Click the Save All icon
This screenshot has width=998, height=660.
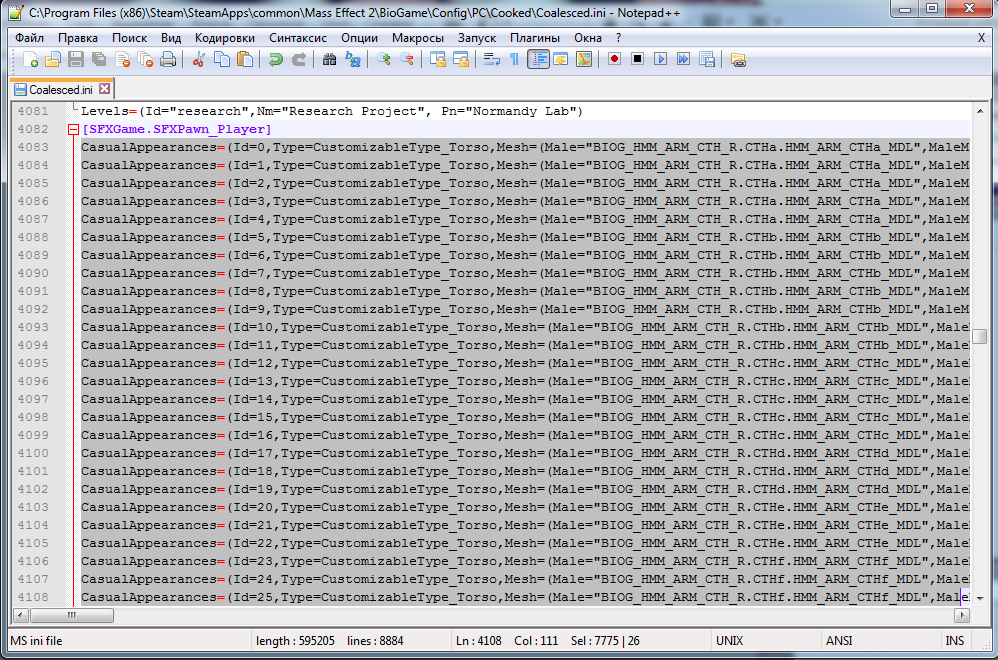click(x=99, y=60)
